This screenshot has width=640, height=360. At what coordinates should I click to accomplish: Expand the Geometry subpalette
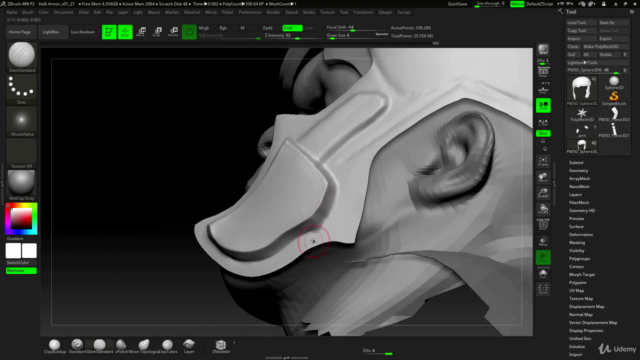tap(578, 171)
